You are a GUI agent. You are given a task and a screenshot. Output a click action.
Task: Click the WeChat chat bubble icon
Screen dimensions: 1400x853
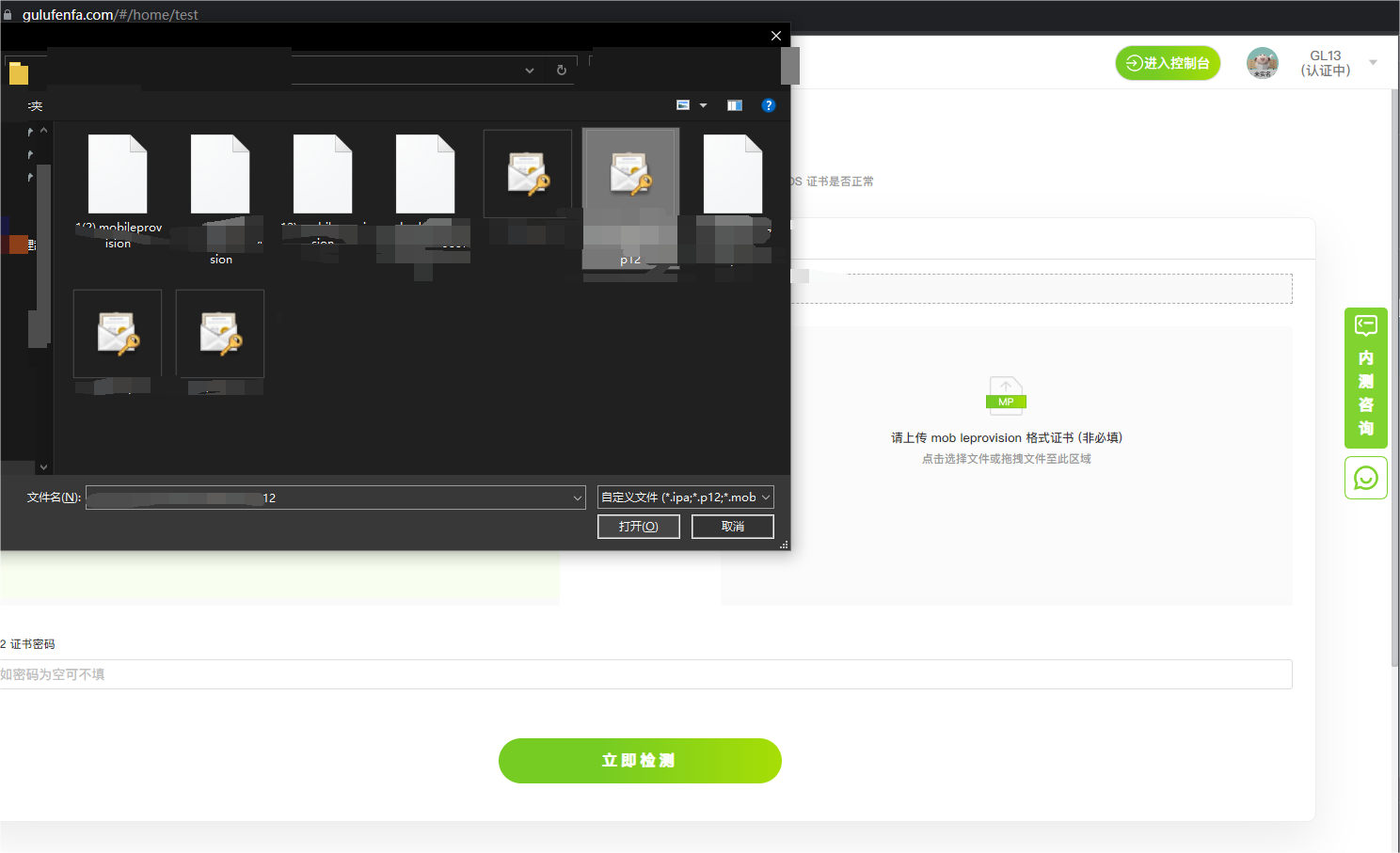point(1366,478)
